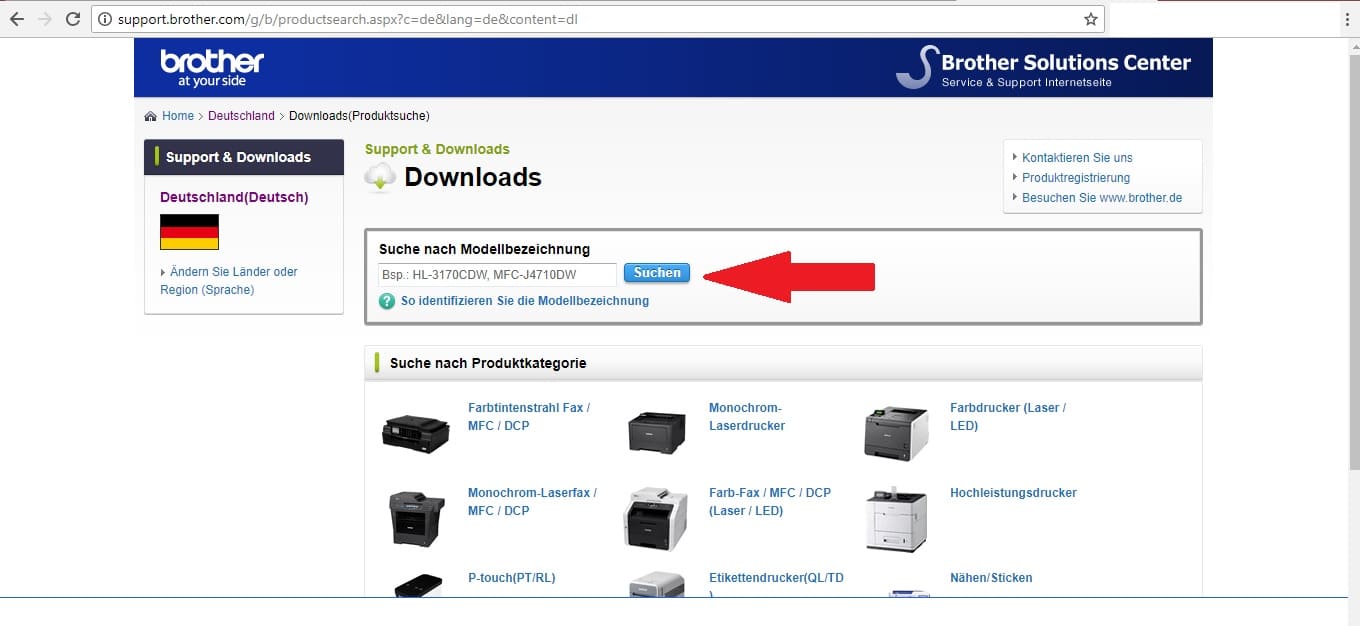Click the Downloads cloud icon
Image resolution: width=1360 pixels, height=626 pixels.
(x=381, y=178)
